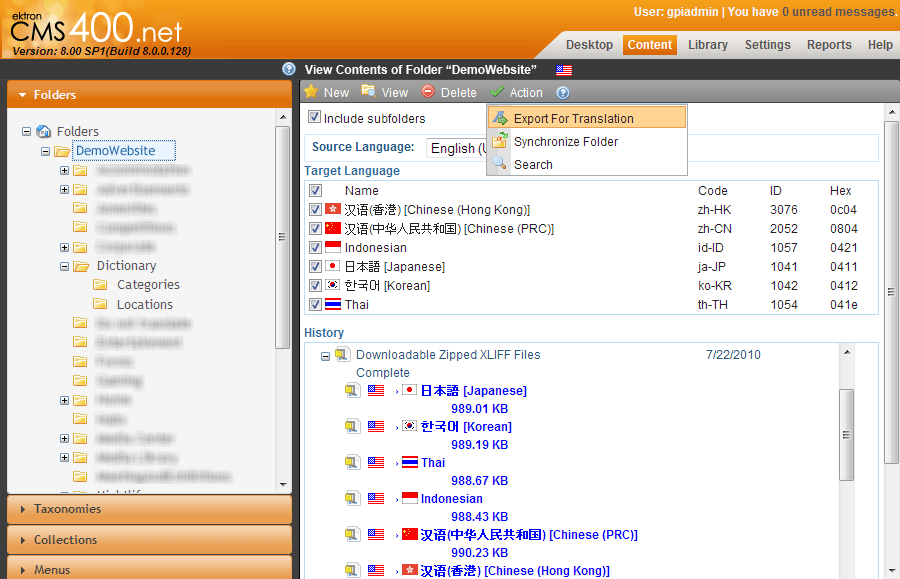
Task: Click the zip file icon in Korean history row
Action: tap(352, 426)
